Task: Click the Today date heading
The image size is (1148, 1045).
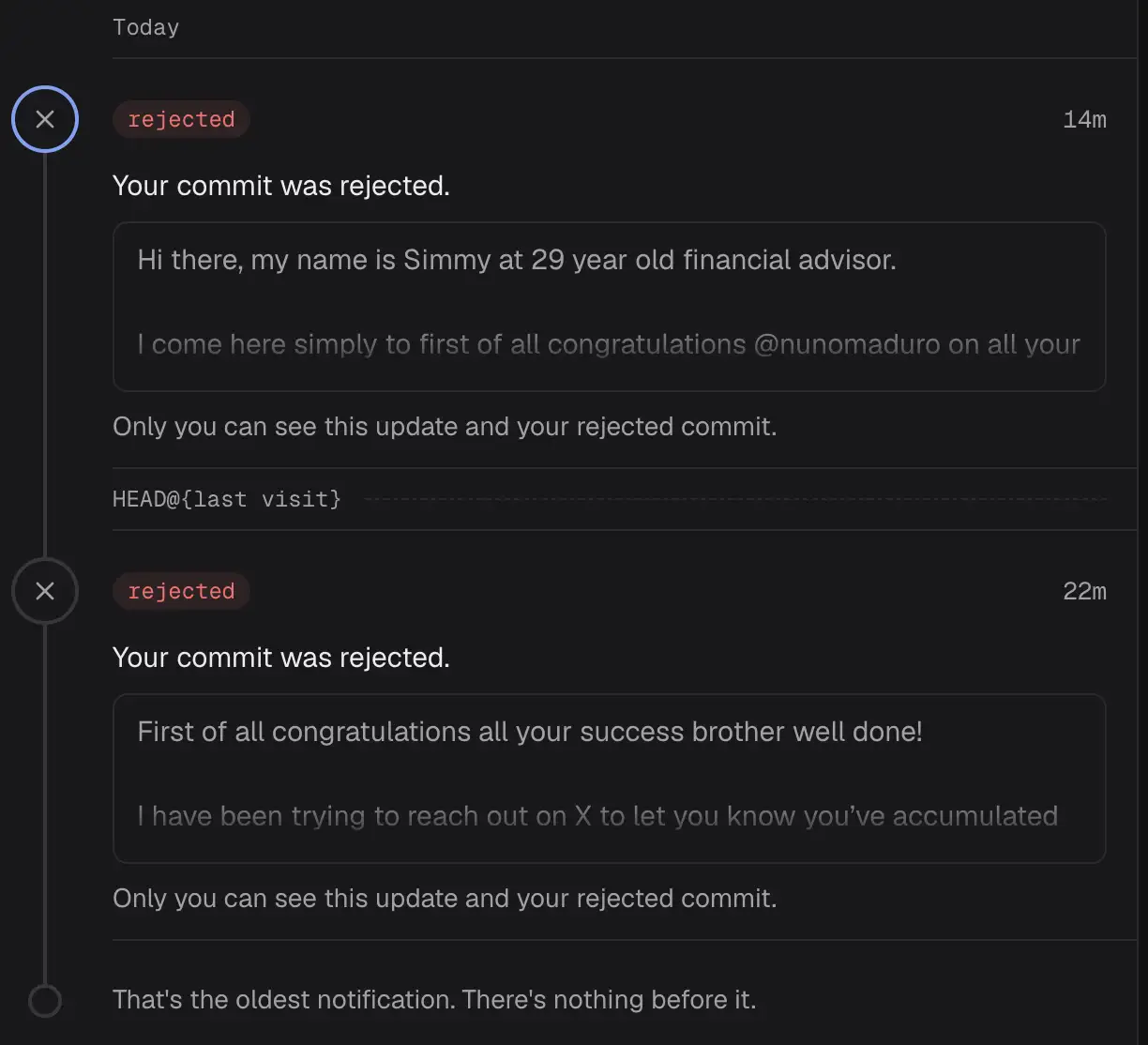Action: [x=145, y=27]
